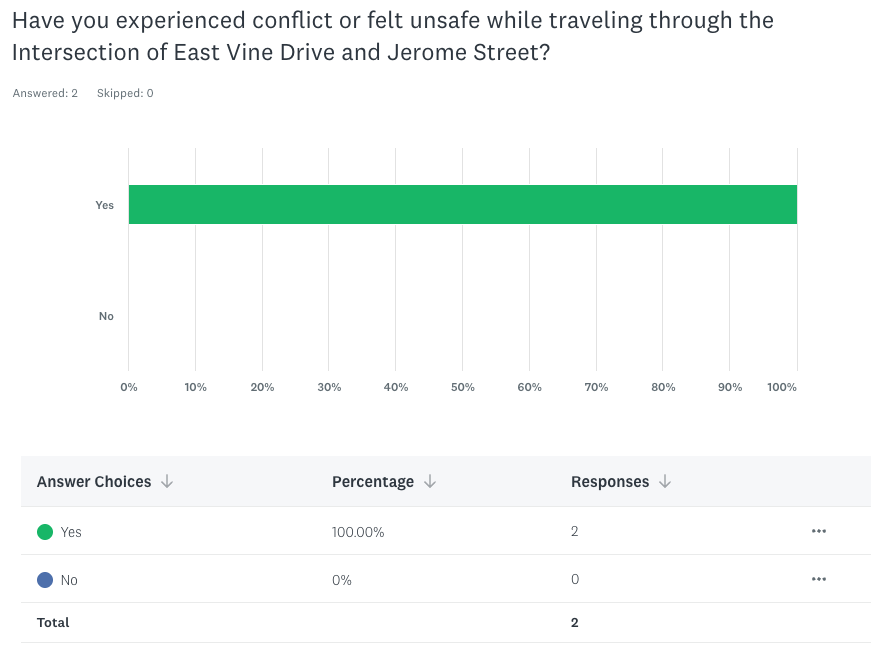Click the 0% percentage cell

(342, 580)
